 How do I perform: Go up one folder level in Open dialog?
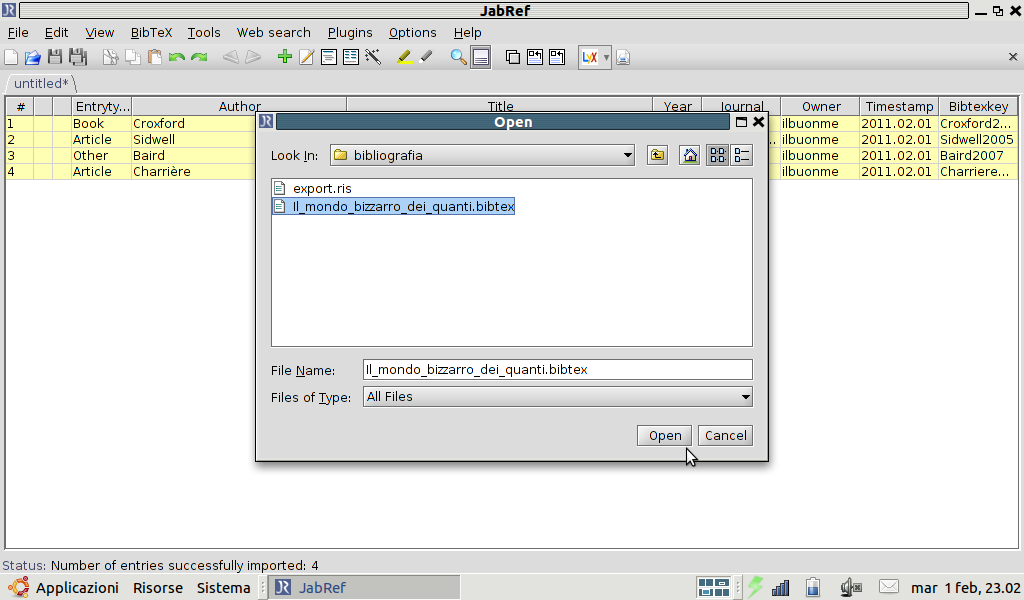657,155
